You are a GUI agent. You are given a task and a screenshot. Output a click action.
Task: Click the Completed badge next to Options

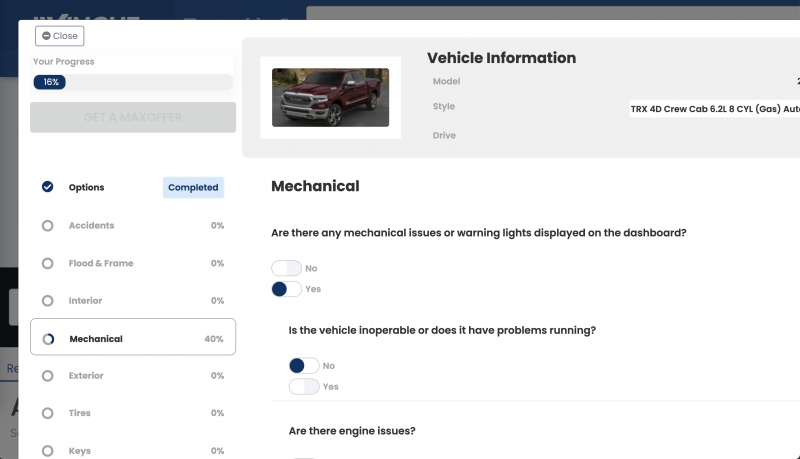[193, 187]
